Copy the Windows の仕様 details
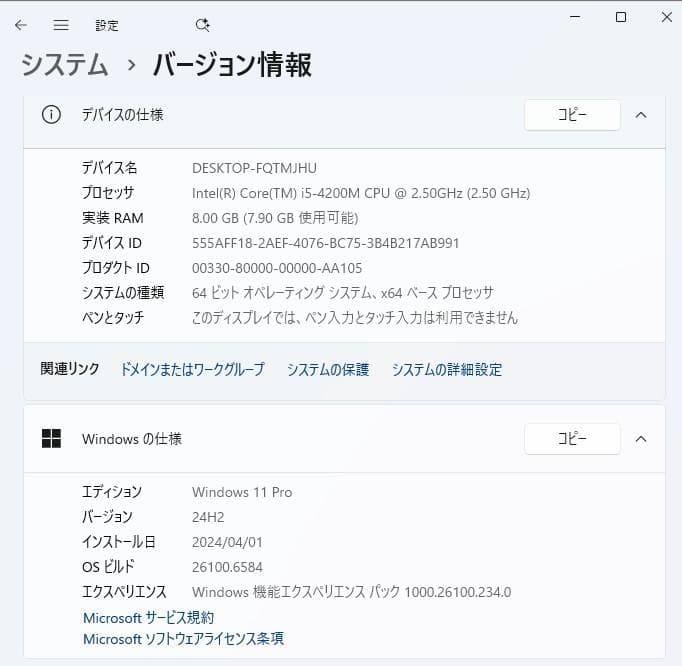Image resolution: width=682 pixels, height=666 pixels. [572, 438]
